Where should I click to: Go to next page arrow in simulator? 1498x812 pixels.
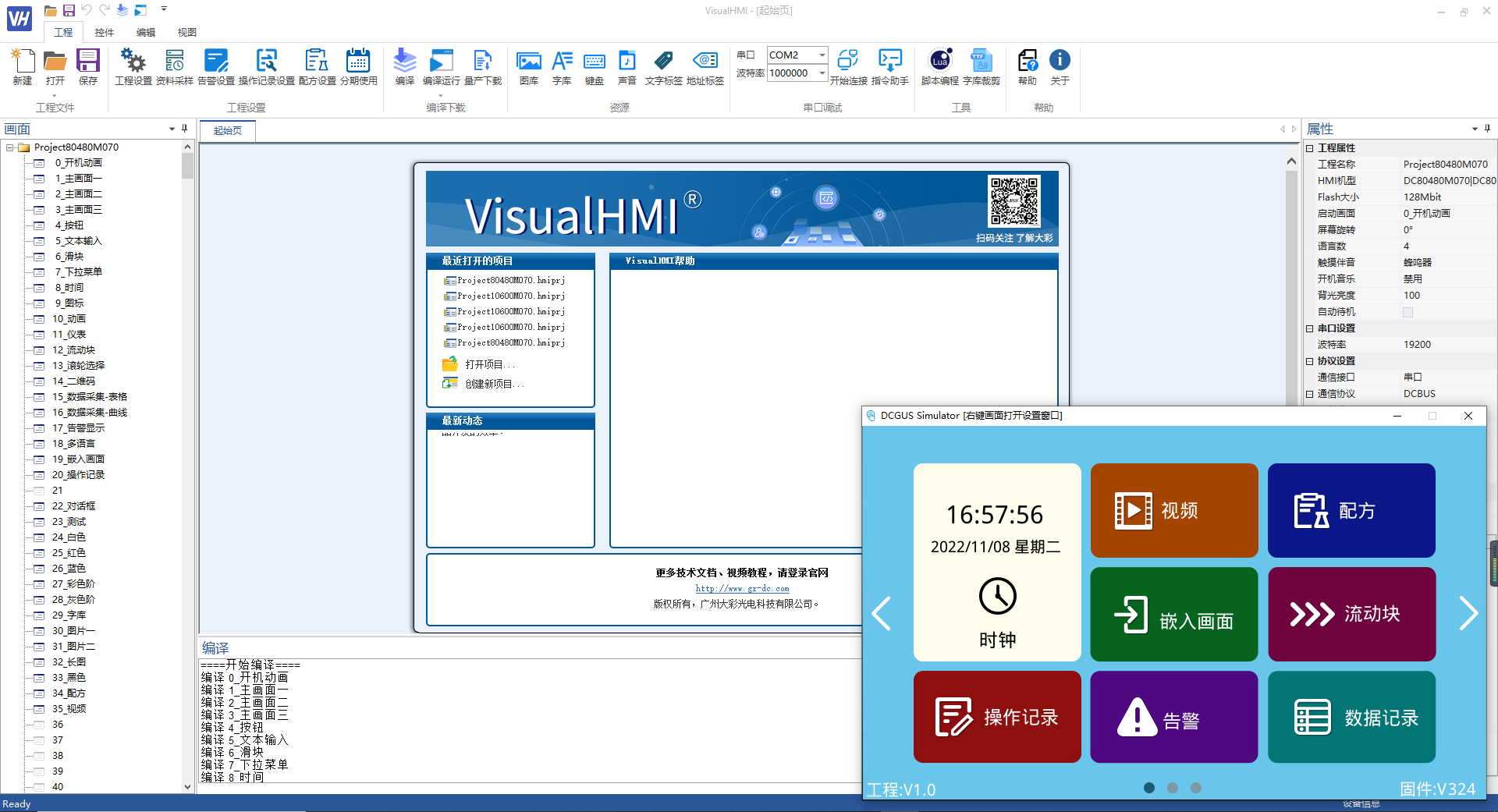pos(1468,613)
